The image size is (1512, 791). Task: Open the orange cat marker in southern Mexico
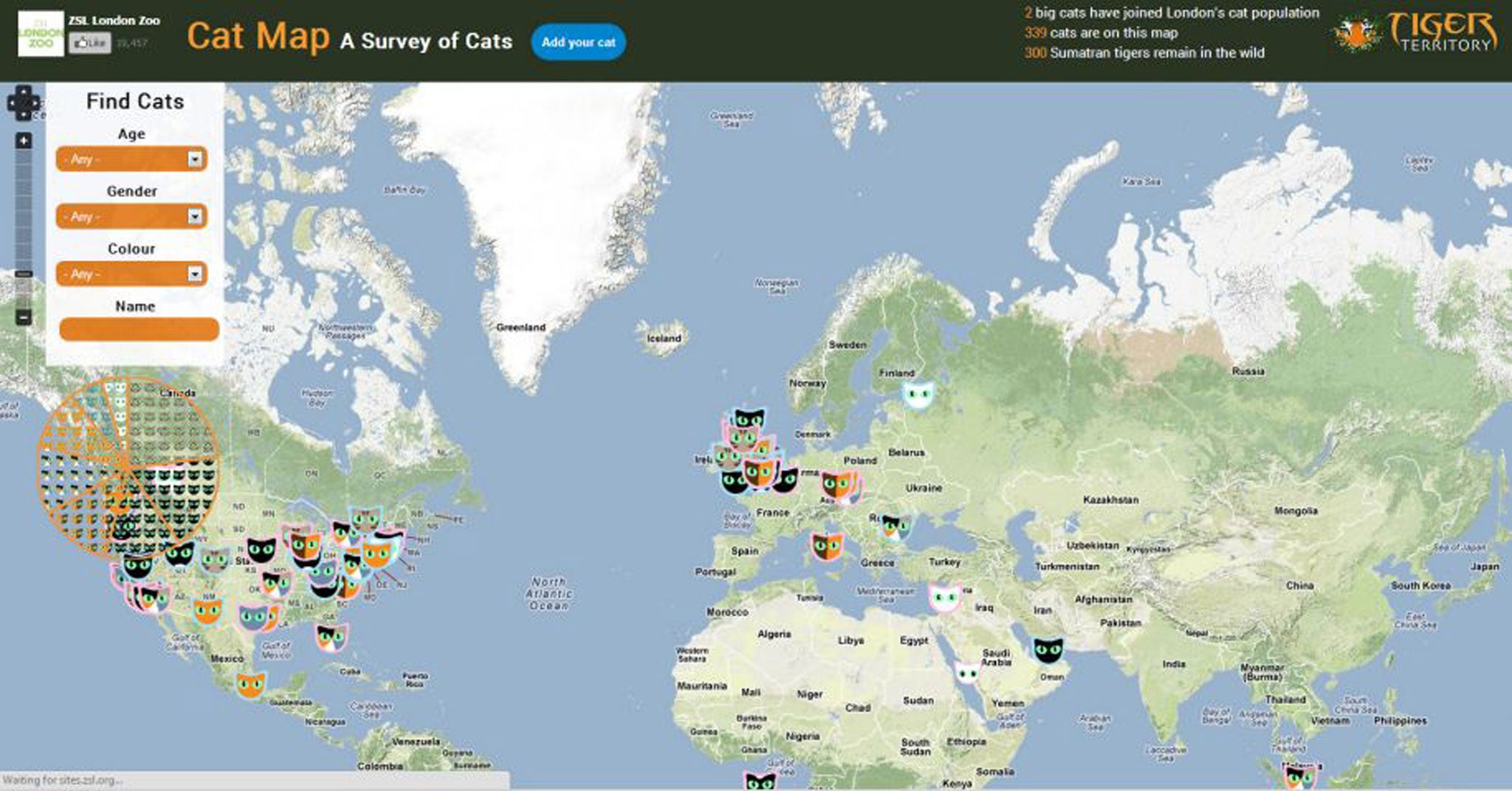pos(250,685)
